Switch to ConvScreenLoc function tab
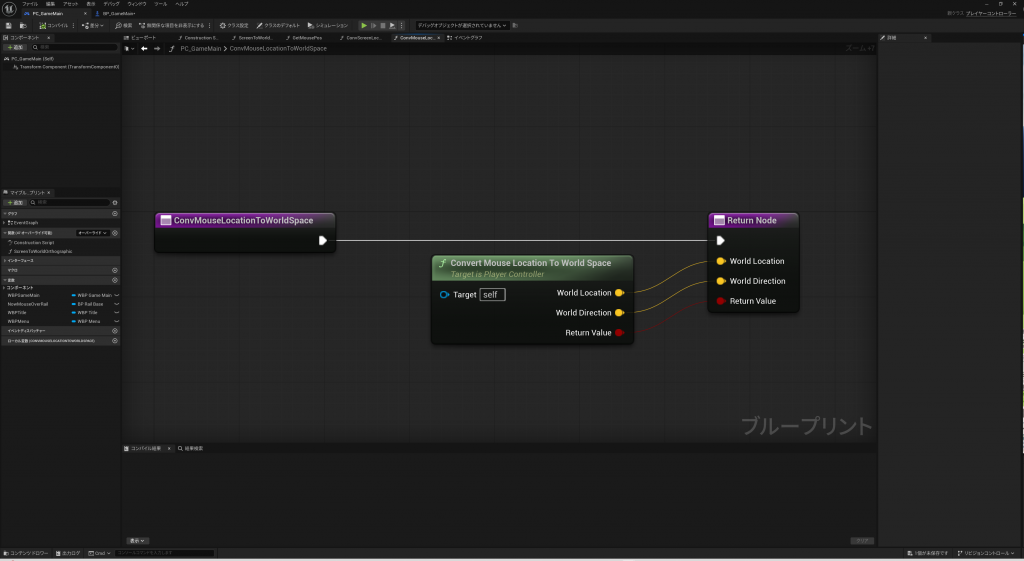 point(360,38)
